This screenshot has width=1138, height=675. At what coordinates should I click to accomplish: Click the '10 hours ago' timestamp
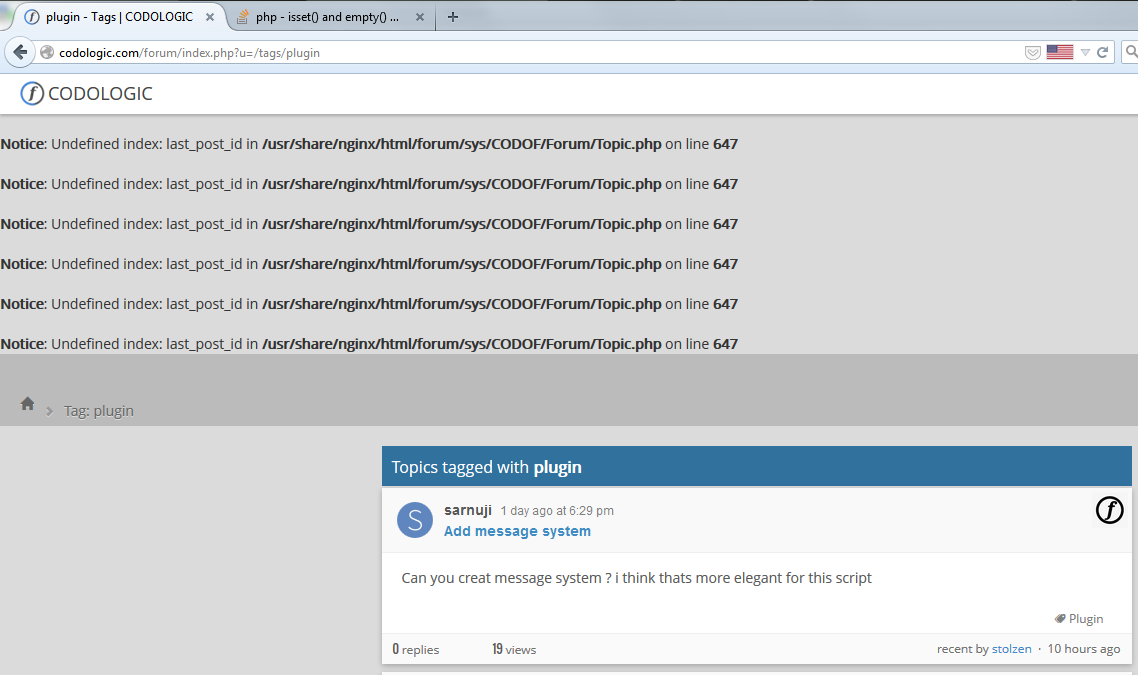click(1084, 649)
